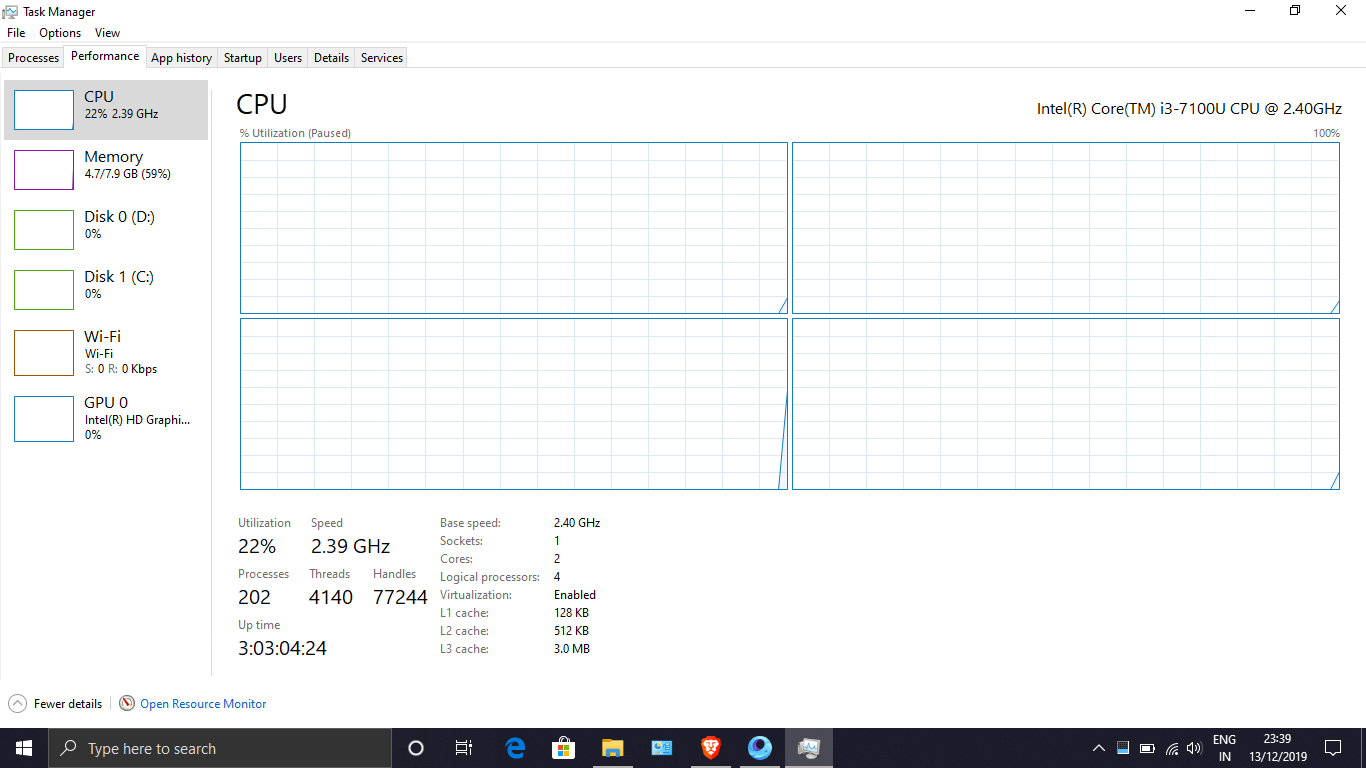Launch Brave browser from the taskbar
The height and width of the screenshot is (768, 1366).
[x=711, y=748]
